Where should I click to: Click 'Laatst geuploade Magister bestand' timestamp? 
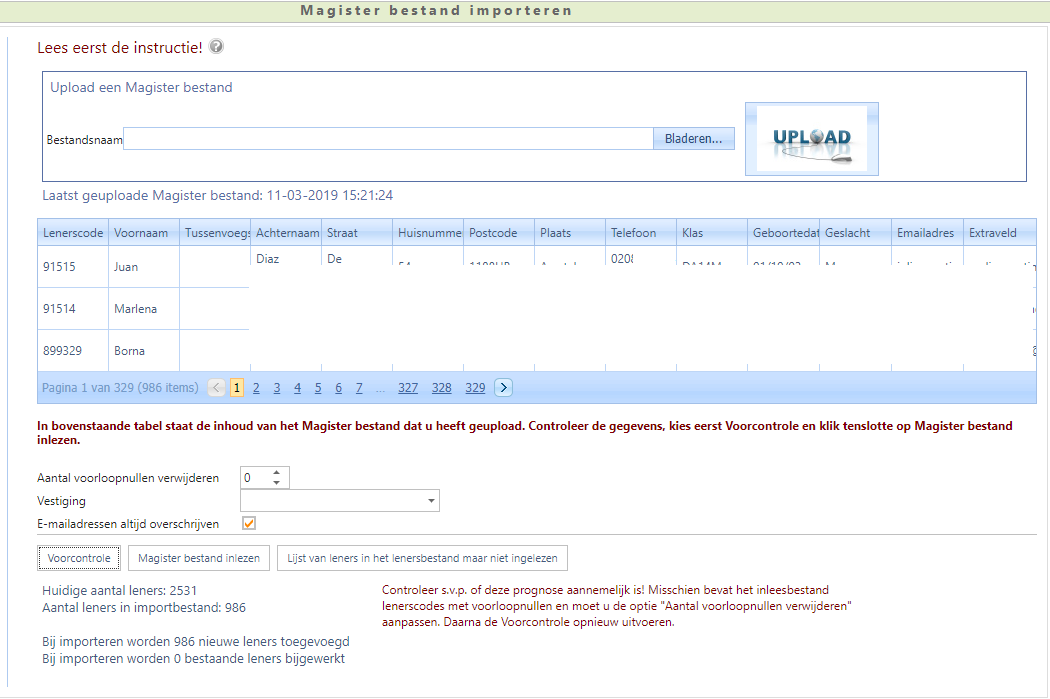point(218,196)
